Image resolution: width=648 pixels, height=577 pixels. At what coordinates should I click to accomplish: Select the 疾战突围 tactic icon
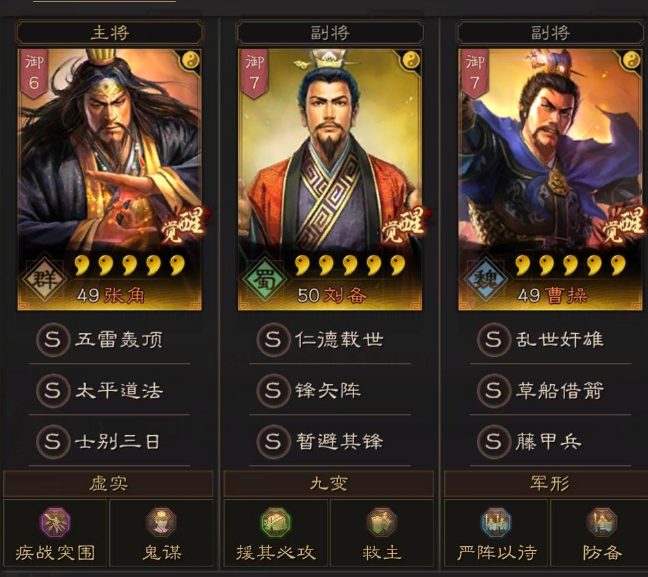(x=55, y=522)
